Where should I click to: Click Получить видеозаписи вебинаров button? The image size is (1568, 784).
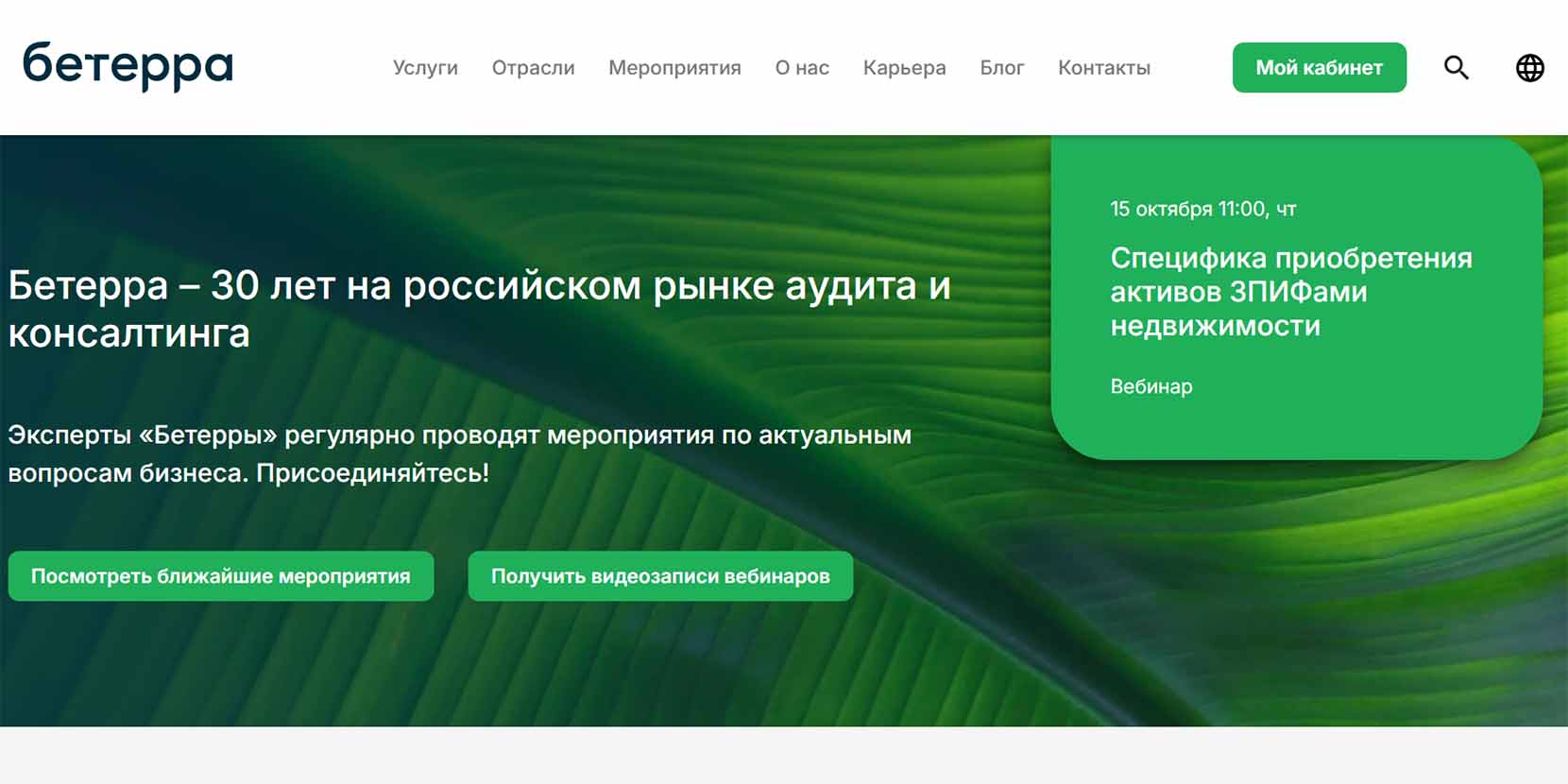pyautogui.click(x=660, y=576)
